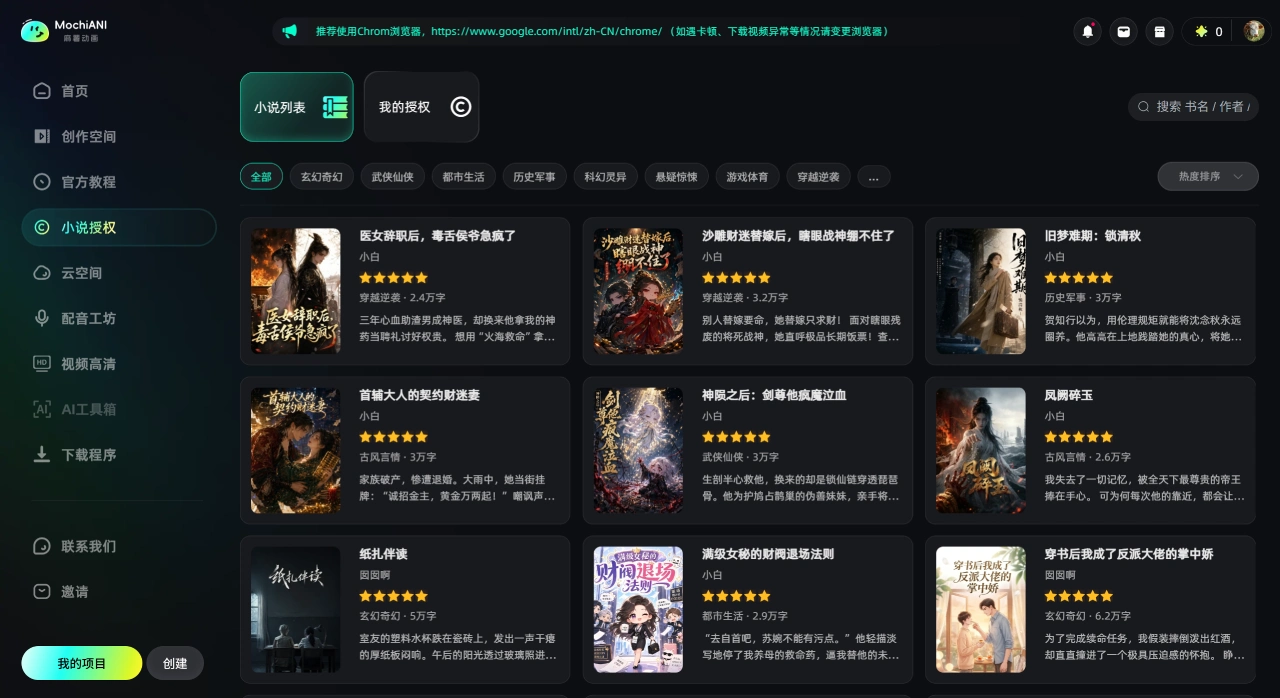The height and width of the screenshot is (698, 1280).
Task: Click the novel search input field
Action: click(1193, 106)
